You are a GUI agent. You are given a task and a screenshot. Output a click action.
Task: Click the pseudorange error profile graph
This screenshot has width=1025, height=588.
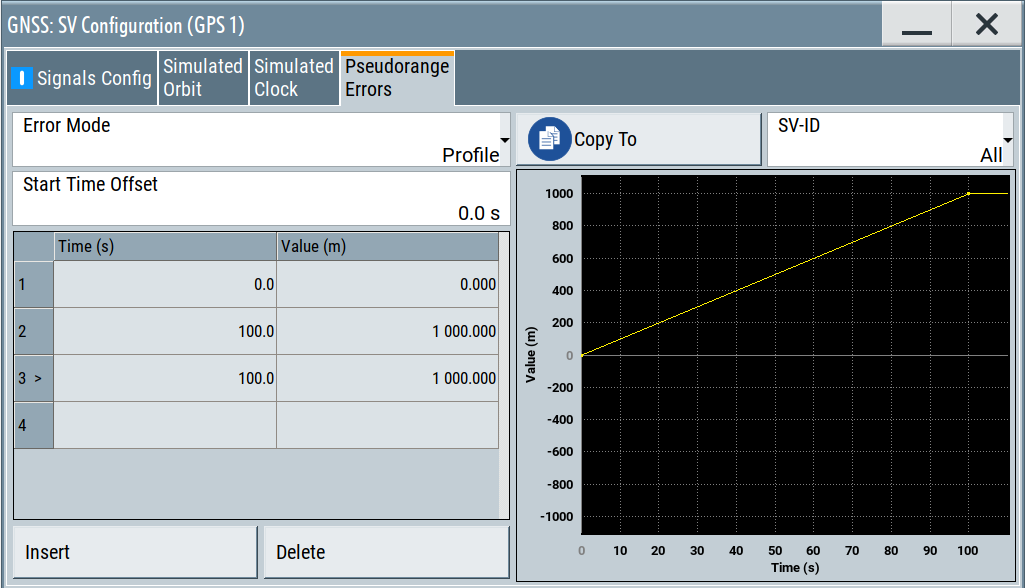pyautogui.click(x=796, y=355)
